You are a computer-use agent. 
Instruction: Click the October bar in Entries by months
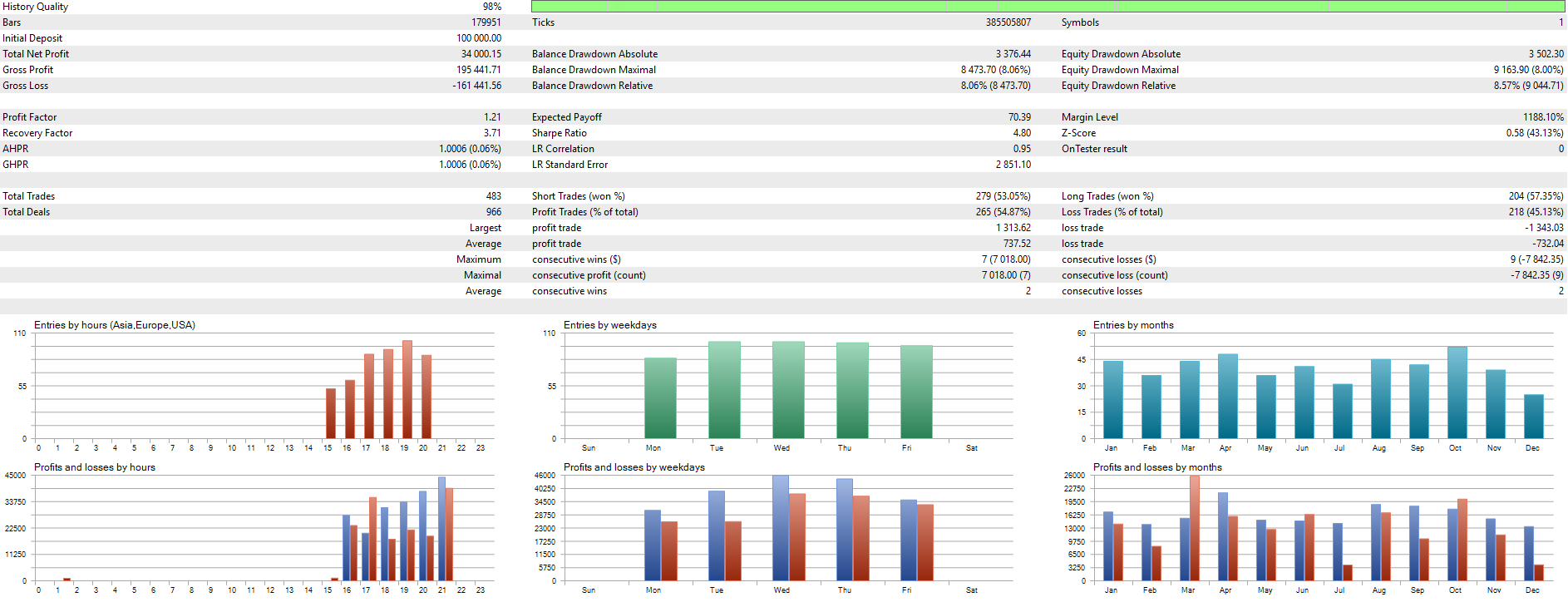click(x=1457, y=392)
